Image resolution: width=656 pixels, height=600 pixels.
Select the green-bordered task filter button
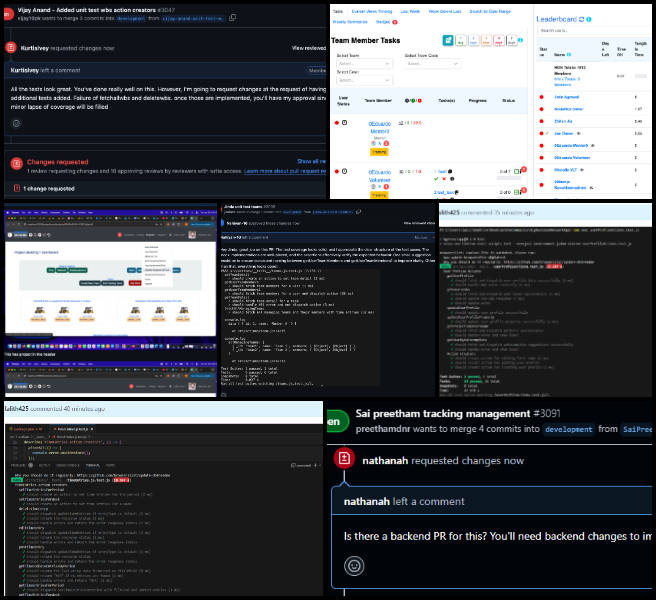click(x=461, y=41)
